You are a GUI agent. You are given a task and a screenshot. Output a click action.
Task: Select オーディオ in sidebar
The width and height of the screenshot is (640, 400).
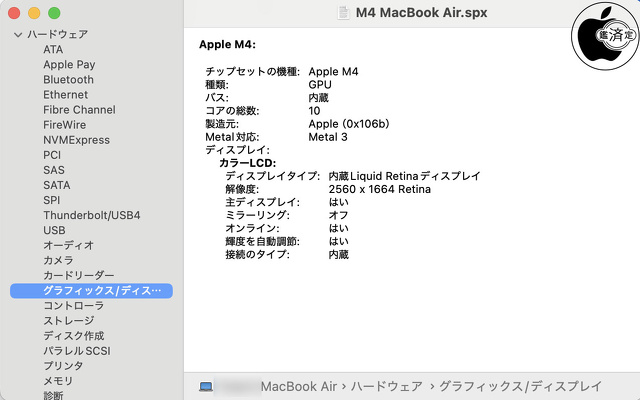click(x=68, y=245)
